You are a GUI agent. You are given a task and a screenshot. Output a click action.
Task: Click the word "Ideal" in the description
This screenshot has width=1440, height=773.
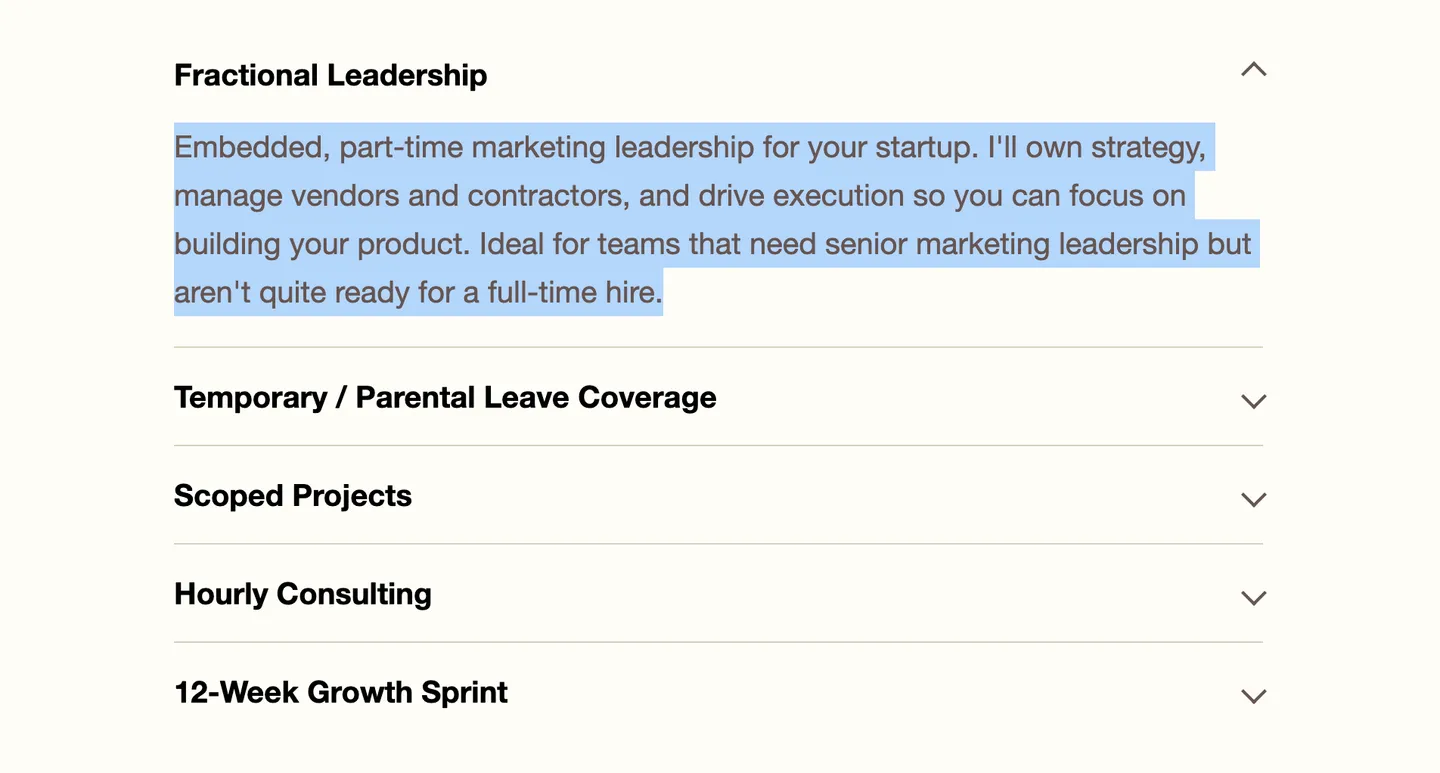pos(512,245)
